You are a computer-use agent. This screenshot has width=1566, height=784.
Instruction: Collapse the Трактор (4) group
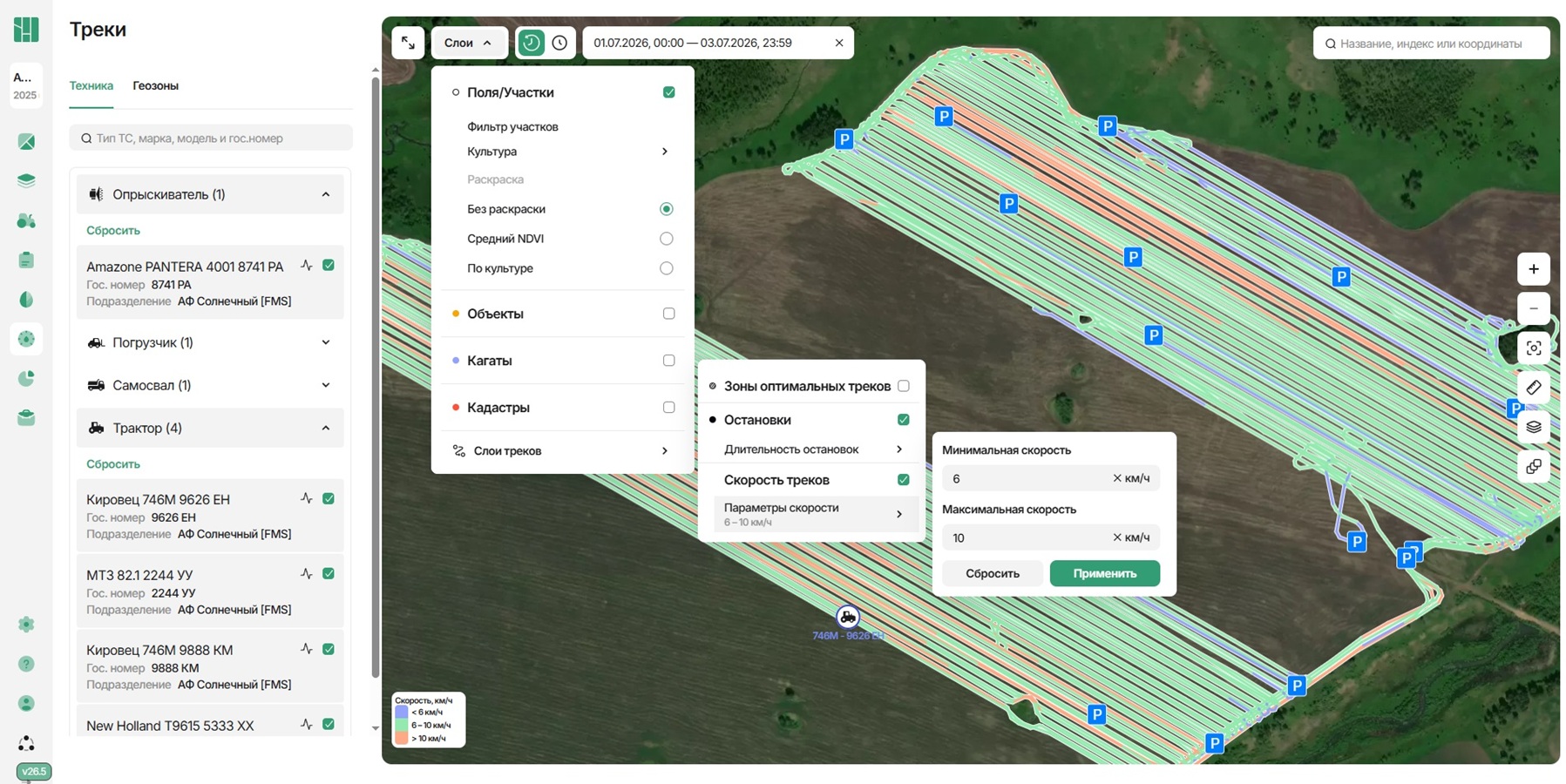pos(210,428)
